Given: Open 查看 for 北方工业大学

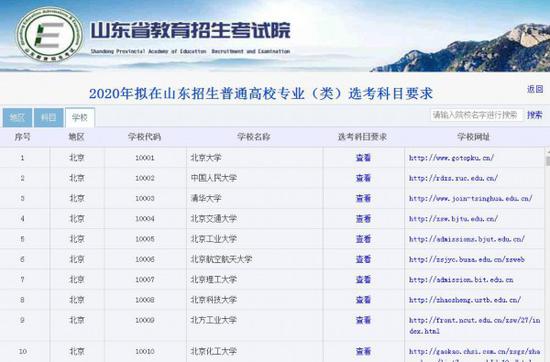Looking at the screenshot, I should click(x=363, y=321).
